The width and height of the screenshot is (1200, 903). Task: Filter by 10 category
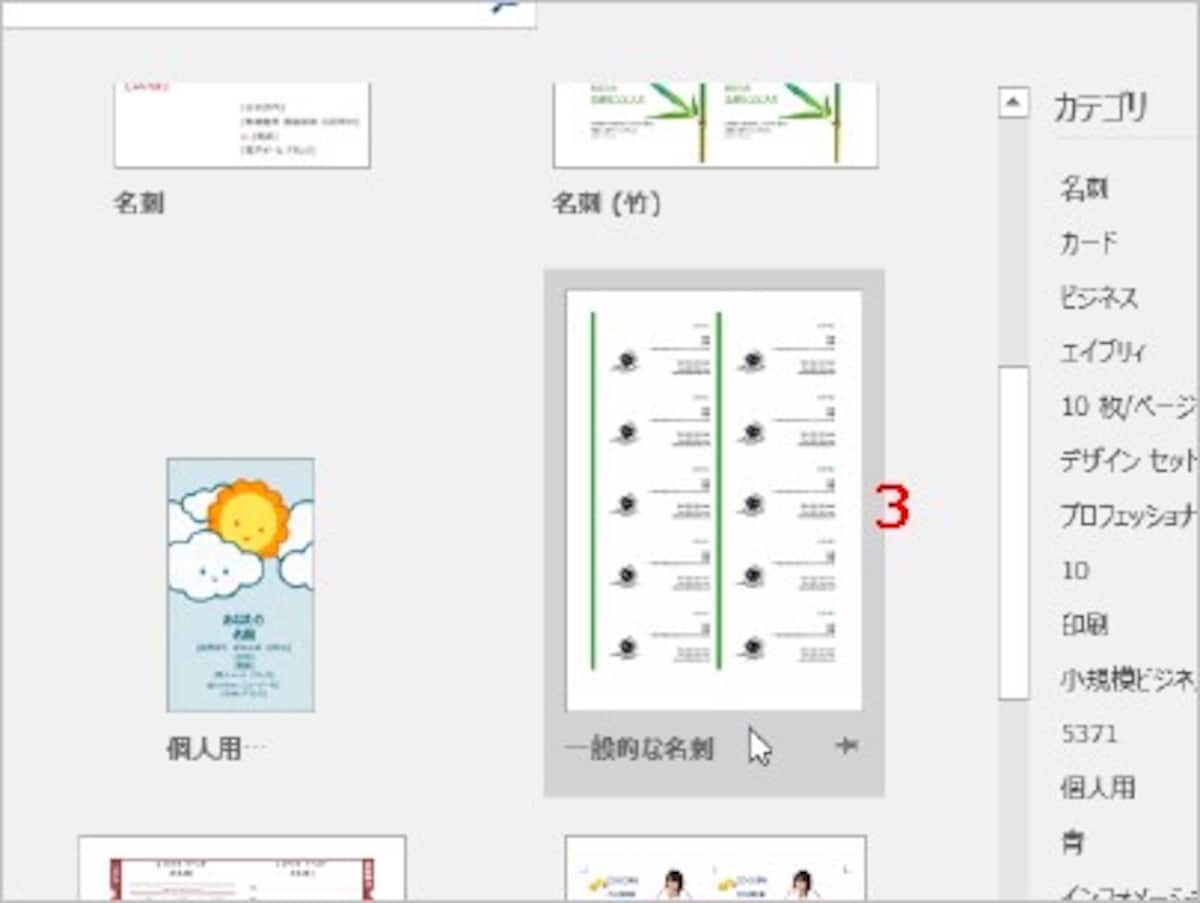pyautogui.click(x=1075, y=571)
